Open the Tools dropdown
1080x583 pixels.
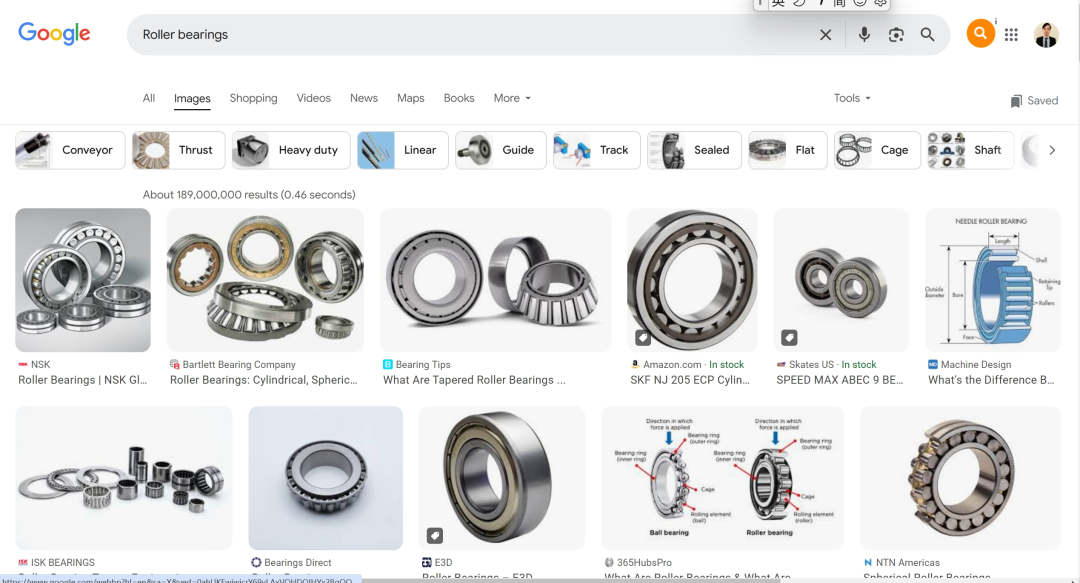tap(852, 98)
